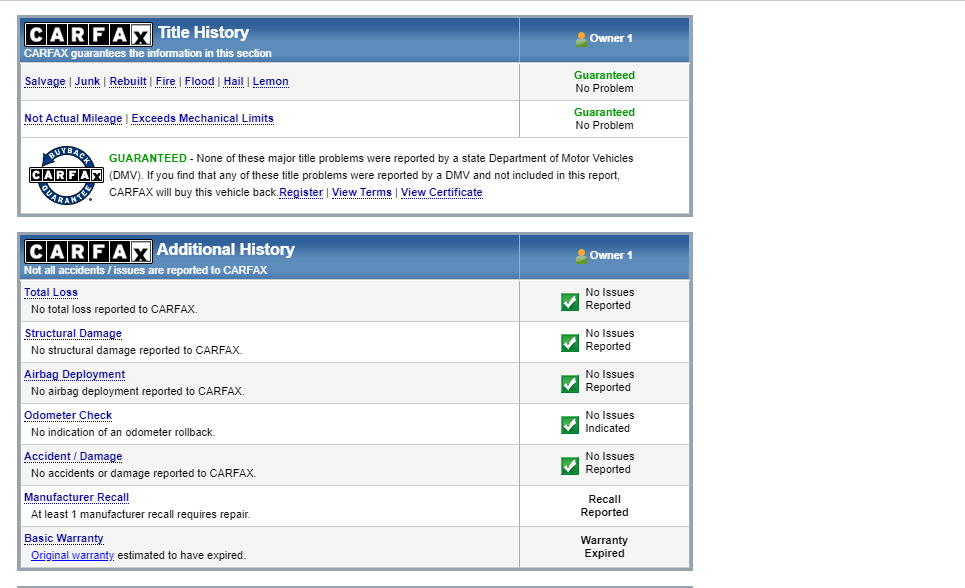Click 'No Issues Indicated' for Odometer Check
This screenshot has width=965, height=588.
[x=610, y=422]
